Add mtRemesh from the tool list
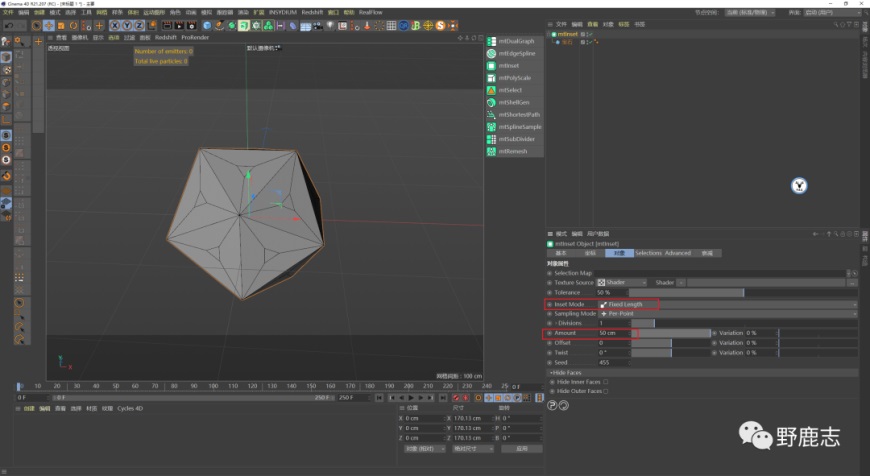 coord(511,151)
